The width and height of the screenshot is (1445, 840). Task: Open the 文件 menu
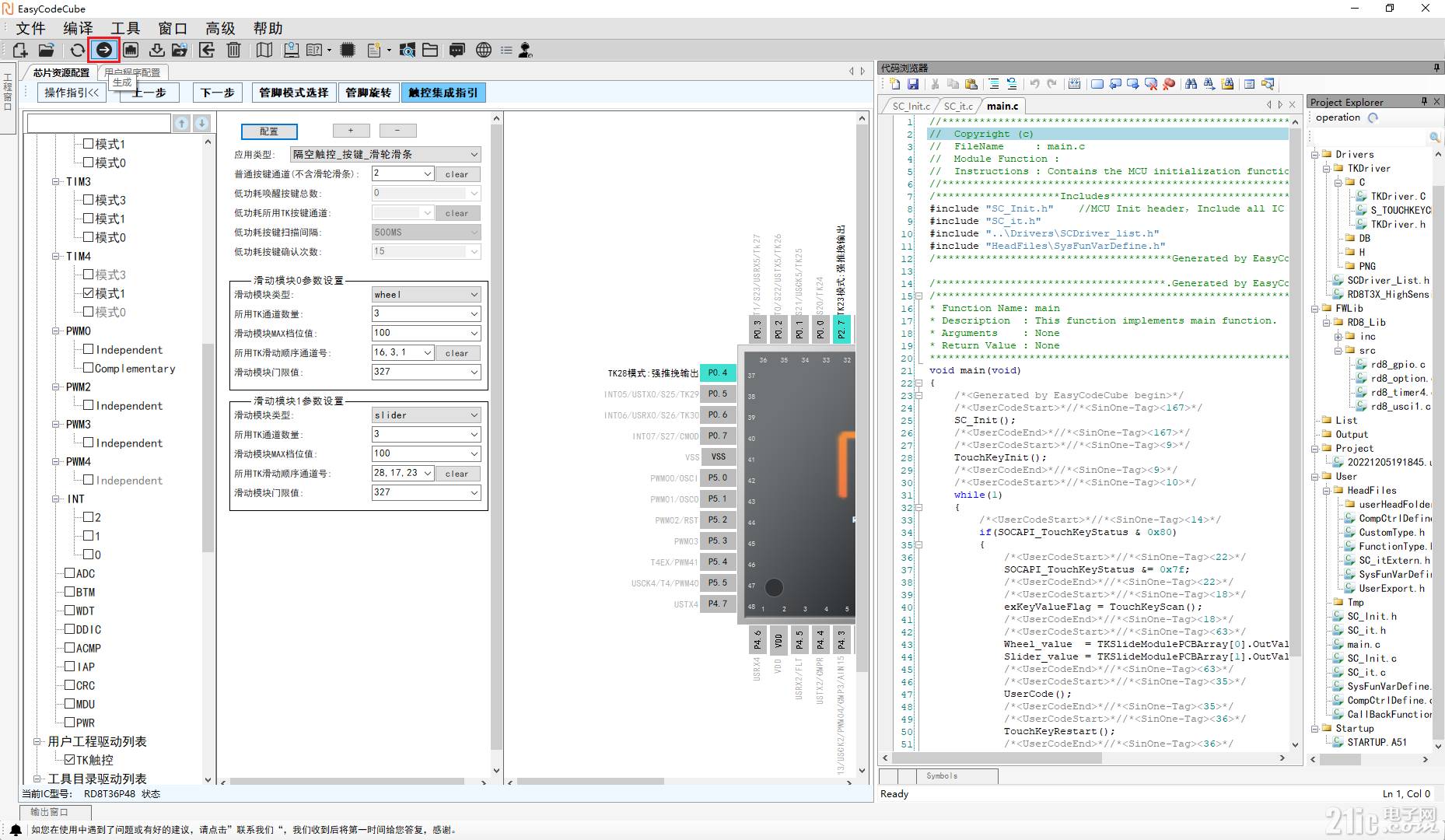[31, 28]
